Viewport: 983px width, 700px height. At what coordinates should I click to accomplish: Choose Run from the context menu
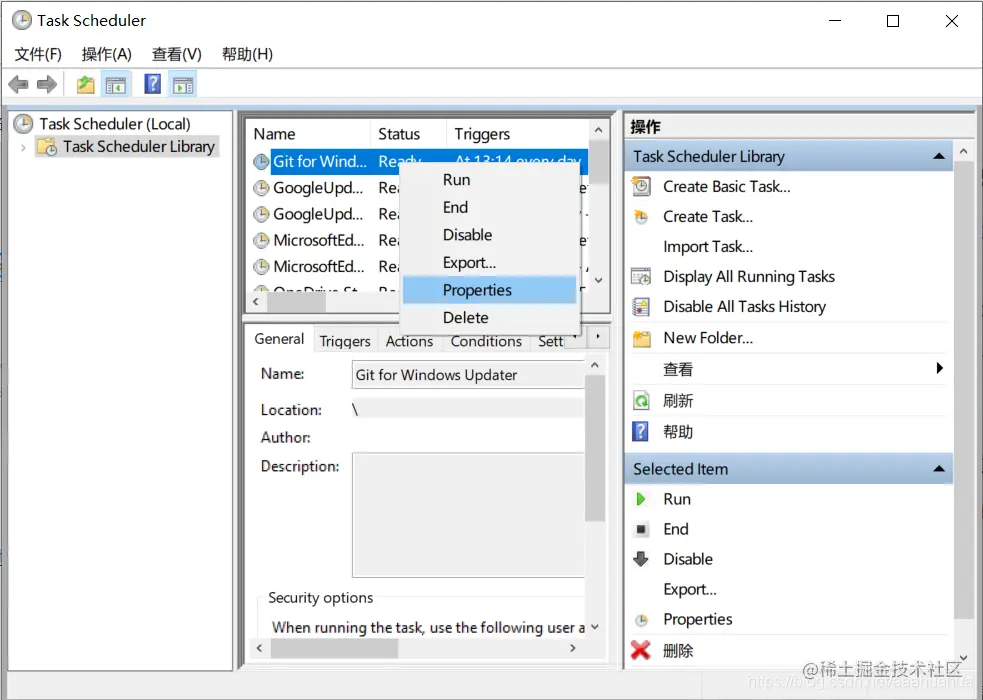click(x=490, y=180)
